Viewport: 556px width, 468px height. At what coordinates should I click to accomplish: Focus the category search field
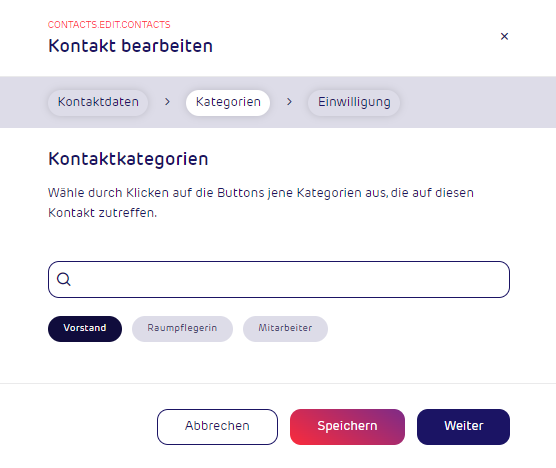coord(279,279)
